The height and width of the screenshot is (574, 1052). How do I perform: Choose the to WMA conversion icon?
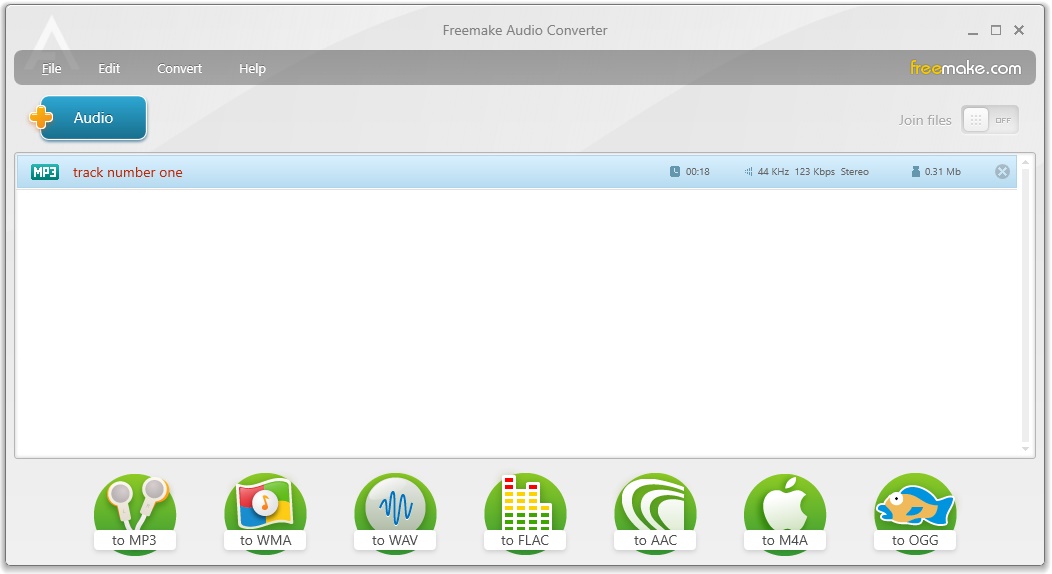265,514
